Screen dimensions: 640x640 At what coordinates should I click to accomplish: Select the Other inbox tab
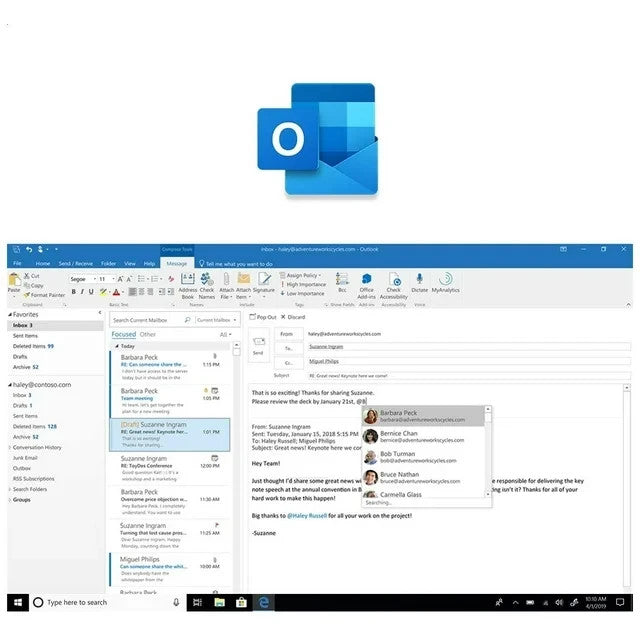(148, 334)
